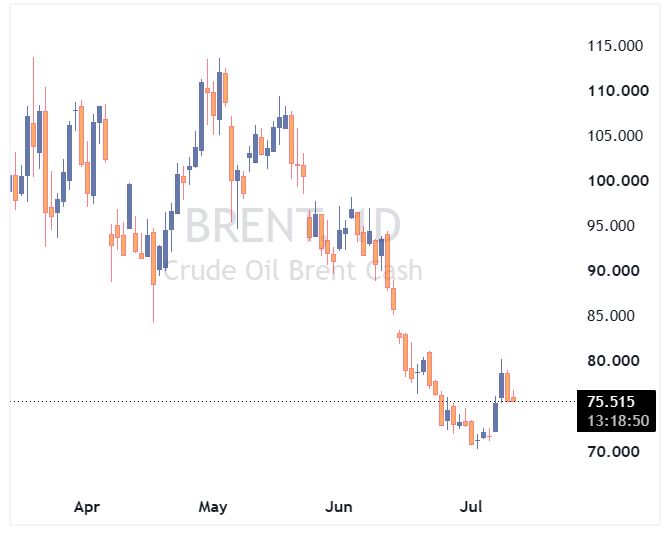Click the current price 75.515 tag
The height and width of the screenshot is (538, 670).
(611, 402)
